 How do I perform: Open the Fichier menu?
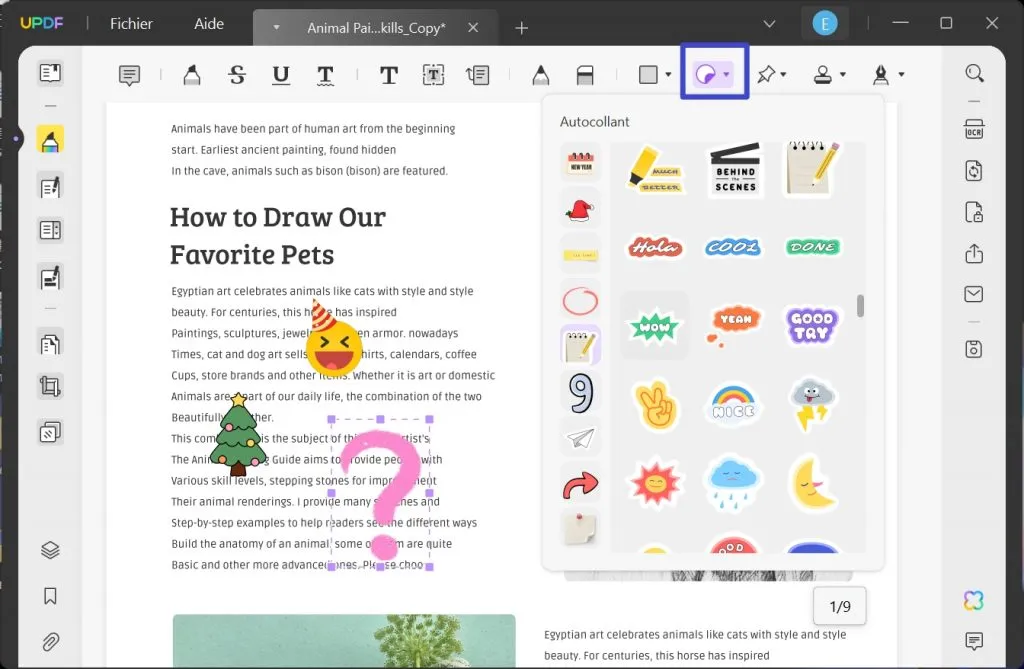pos(131,24)
